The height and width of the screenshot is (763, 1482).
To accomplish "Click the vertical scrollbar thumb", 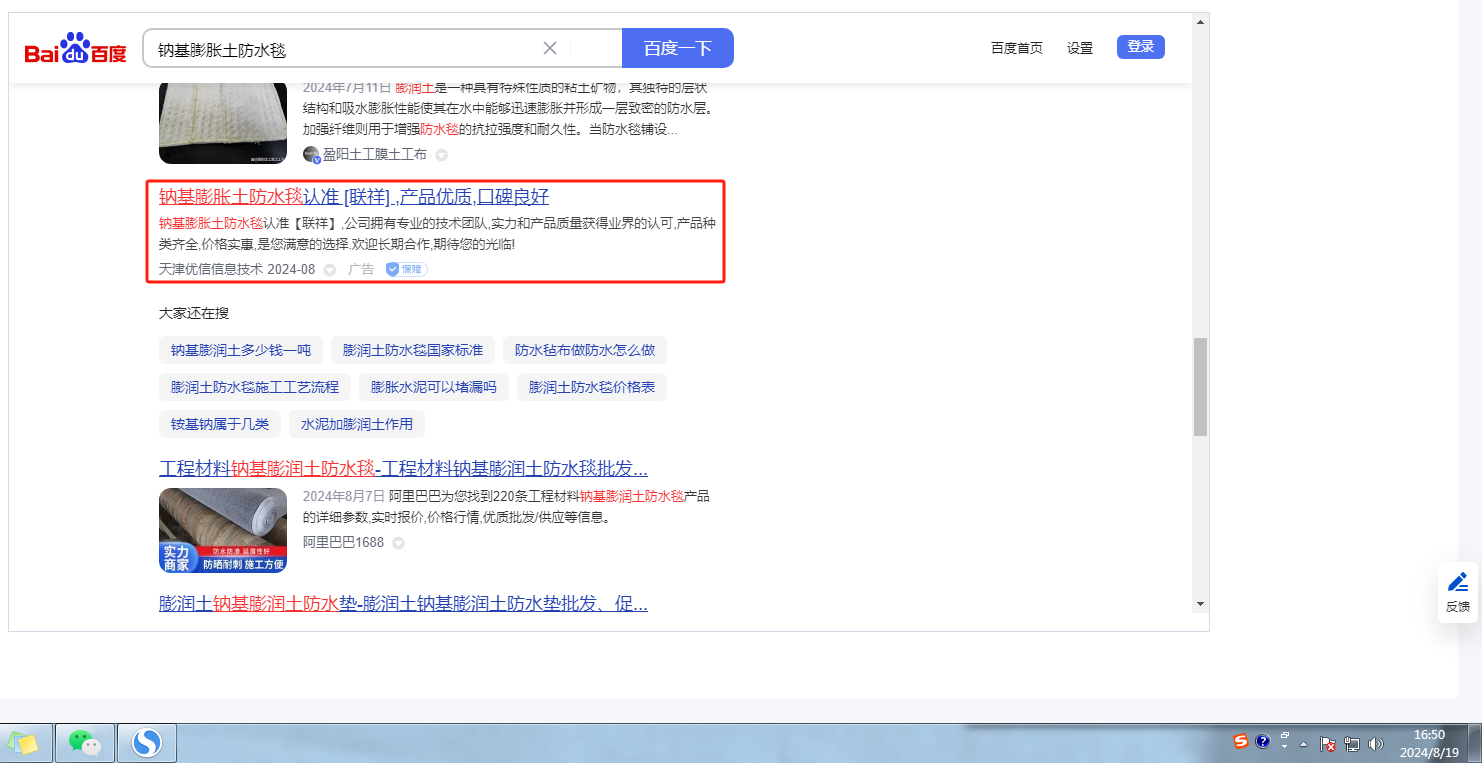I will (x=1200, y=387).
